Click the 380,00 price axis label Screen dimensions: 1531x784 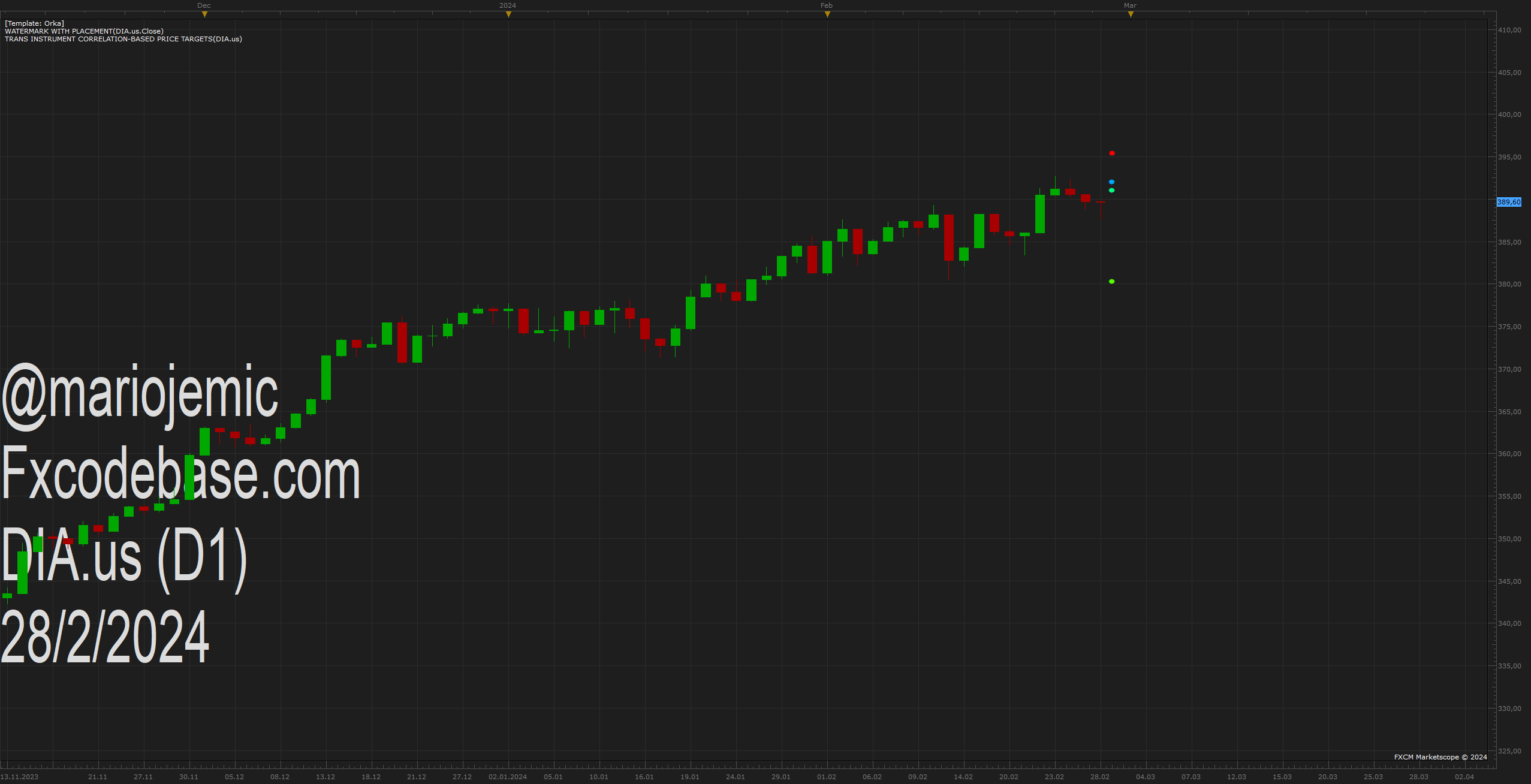click(x=1509, y=284)
